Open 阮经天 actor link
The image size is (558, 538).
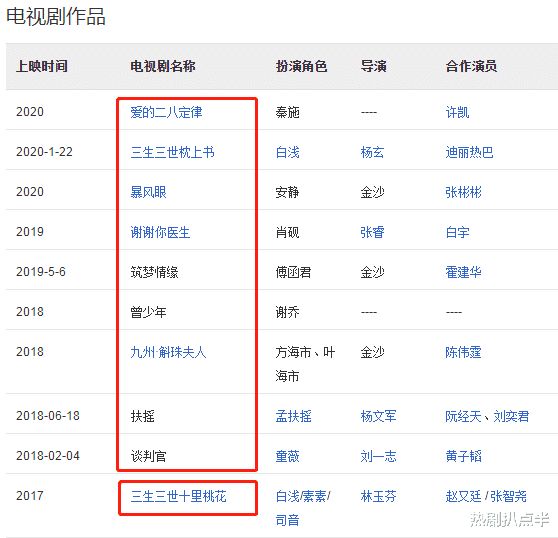click(463, 416)
